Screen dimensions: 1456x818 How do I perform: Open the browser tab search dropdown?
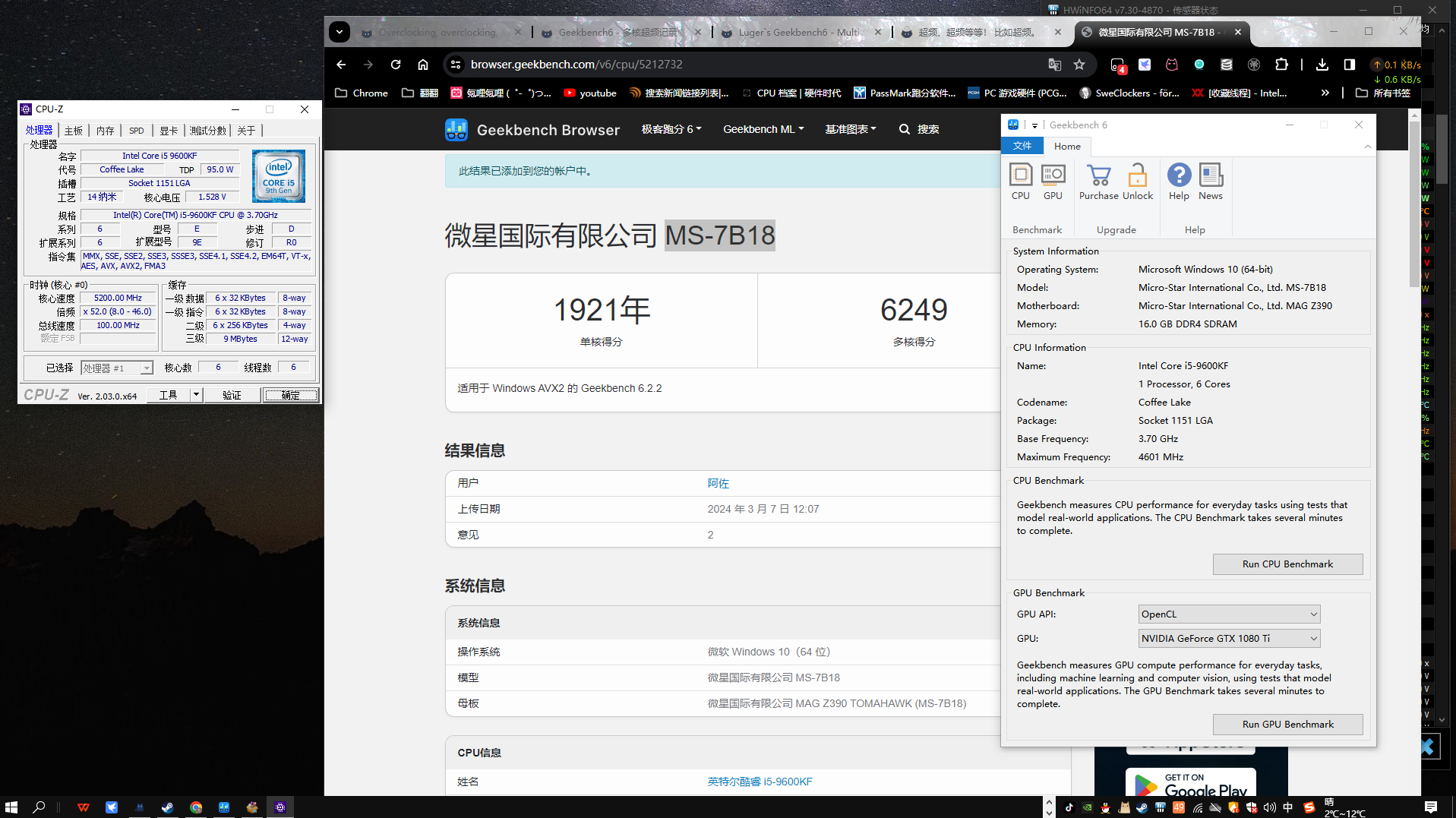coord(340,32)
